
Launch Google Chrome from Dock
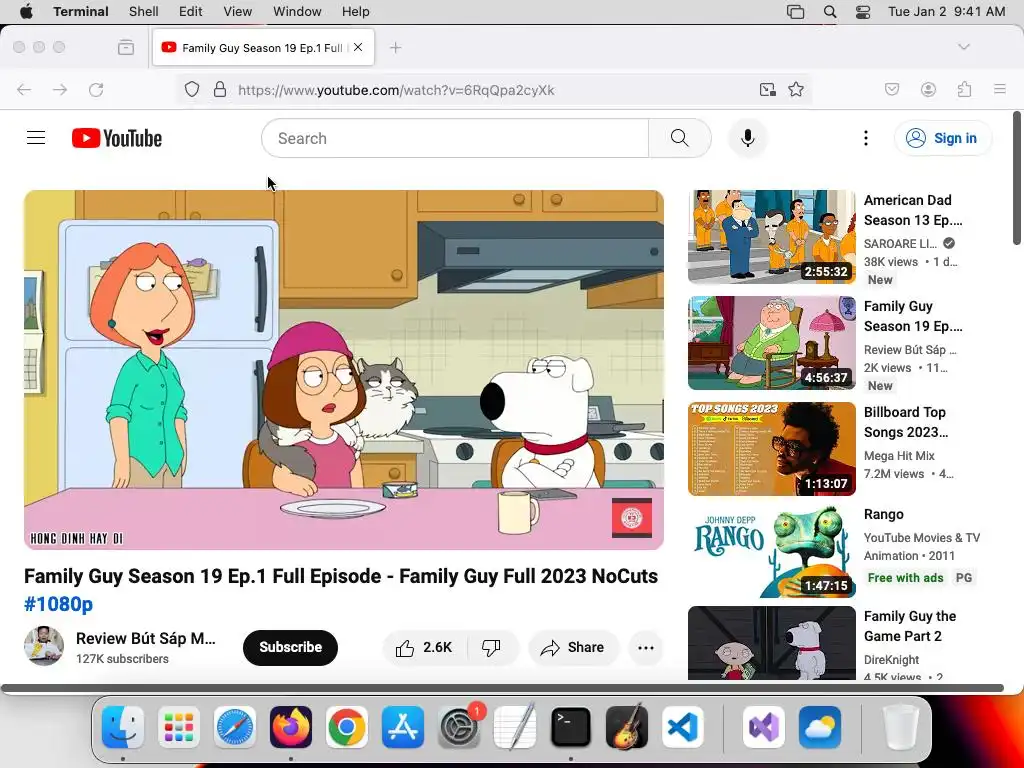click(347, 727)
